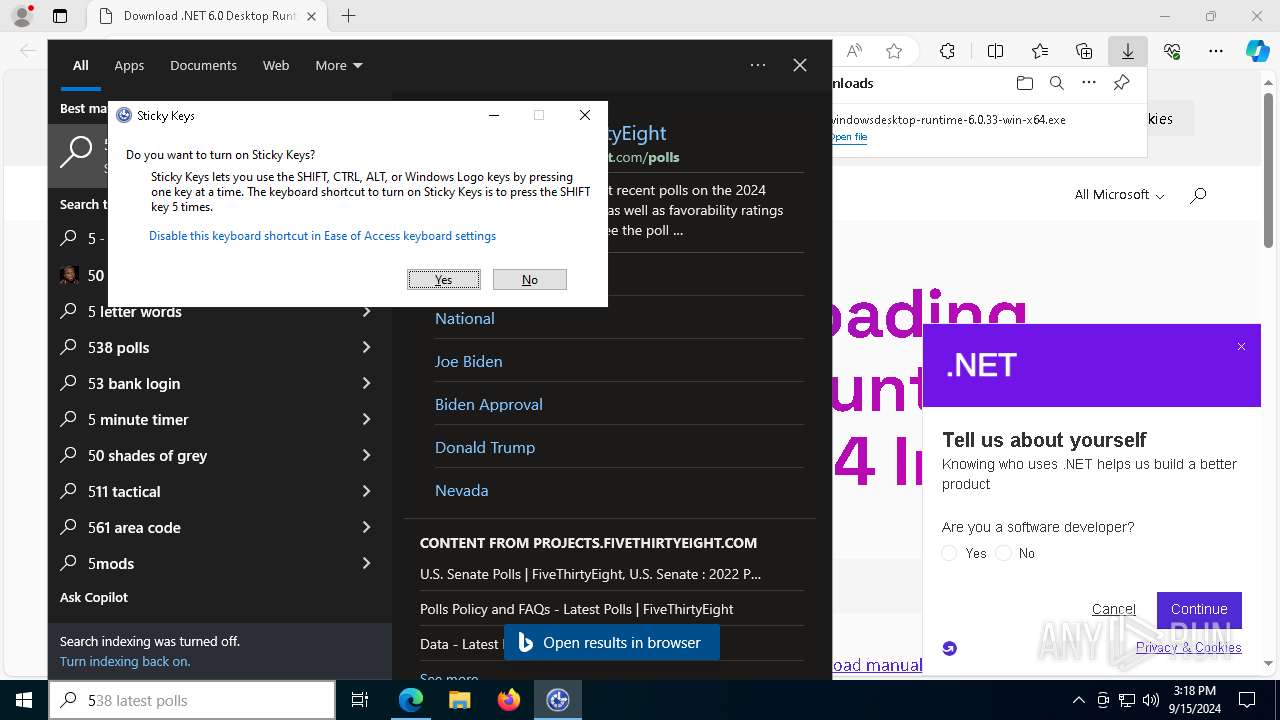Expand 5 letter words suggestion arrow
1280x720 pixels.
[367, 311]
